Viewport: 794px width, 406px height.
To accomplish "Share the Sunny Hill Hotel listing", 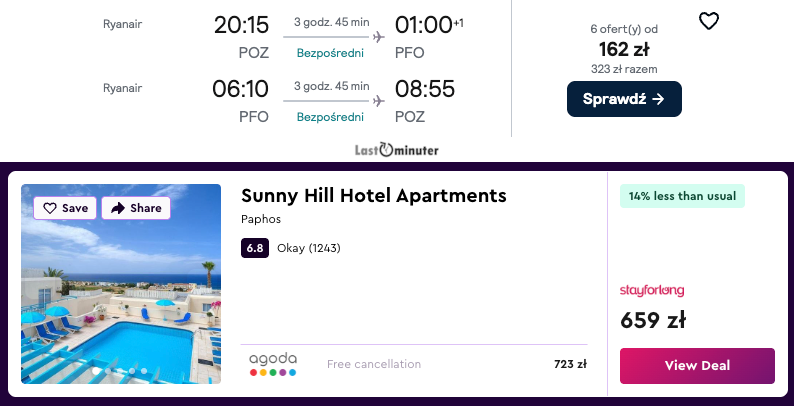I will (x=136, y=208).
